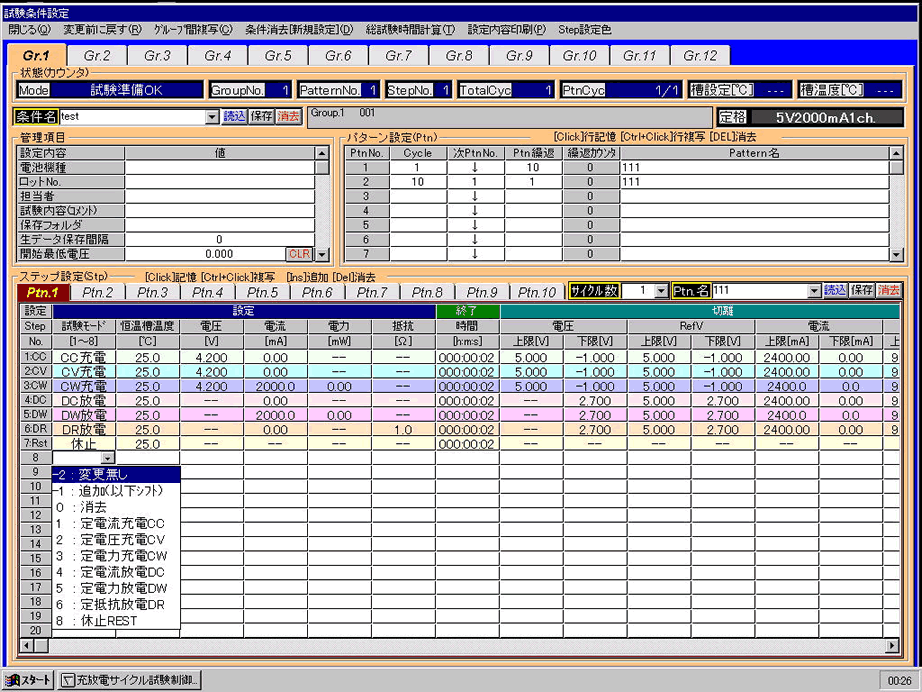Choose '5 : 定電力放電DW' option

click(116, 588)
